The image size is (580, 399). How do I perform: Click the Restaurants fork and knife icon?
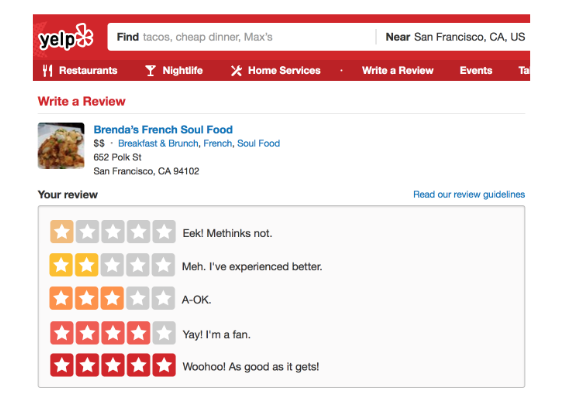tap(47, 70)
